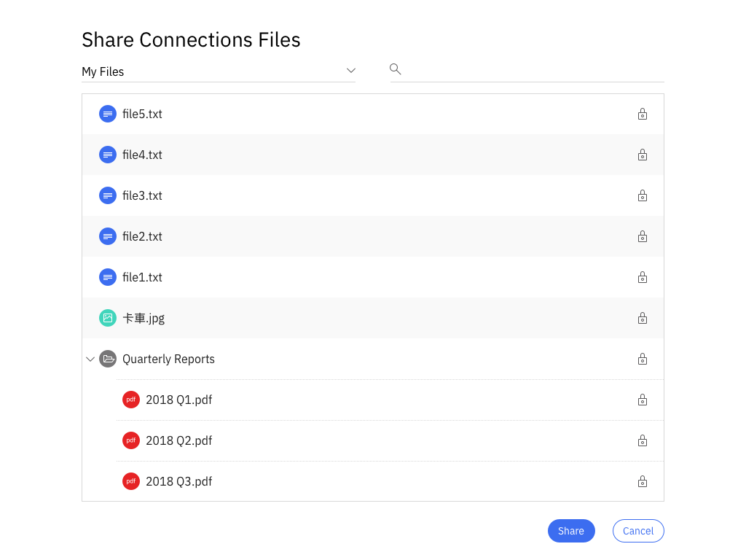
Task: Select the 2018 Q2.pdf file name
Action: pyautogui.click(x=179, y=441)
